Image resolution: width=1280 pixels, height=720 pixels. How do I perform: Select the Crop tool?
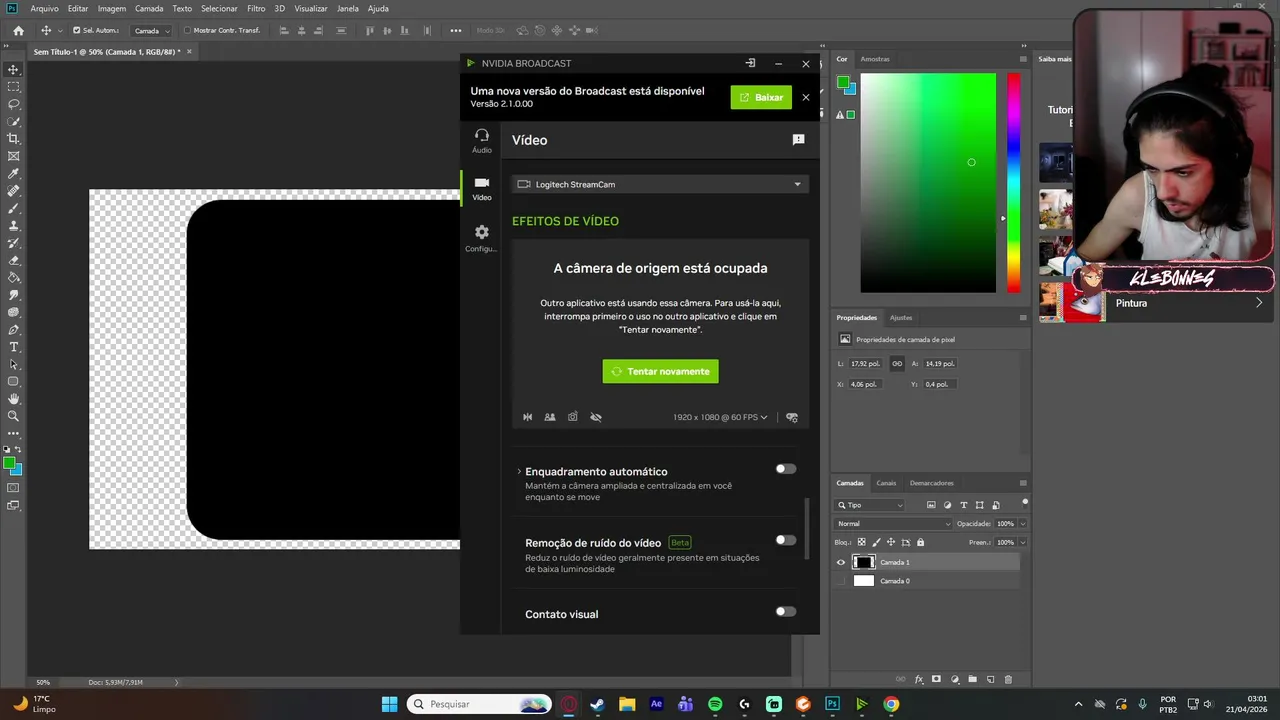(x=13, y=139)
